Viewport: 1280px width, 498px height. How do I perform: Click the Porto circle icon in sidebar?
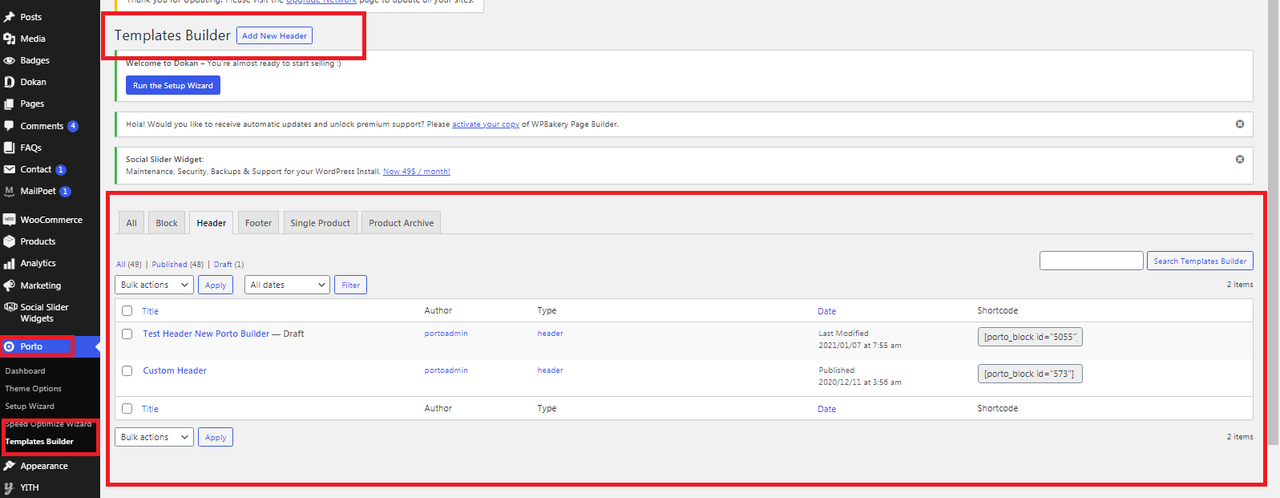tap(9, 347)
